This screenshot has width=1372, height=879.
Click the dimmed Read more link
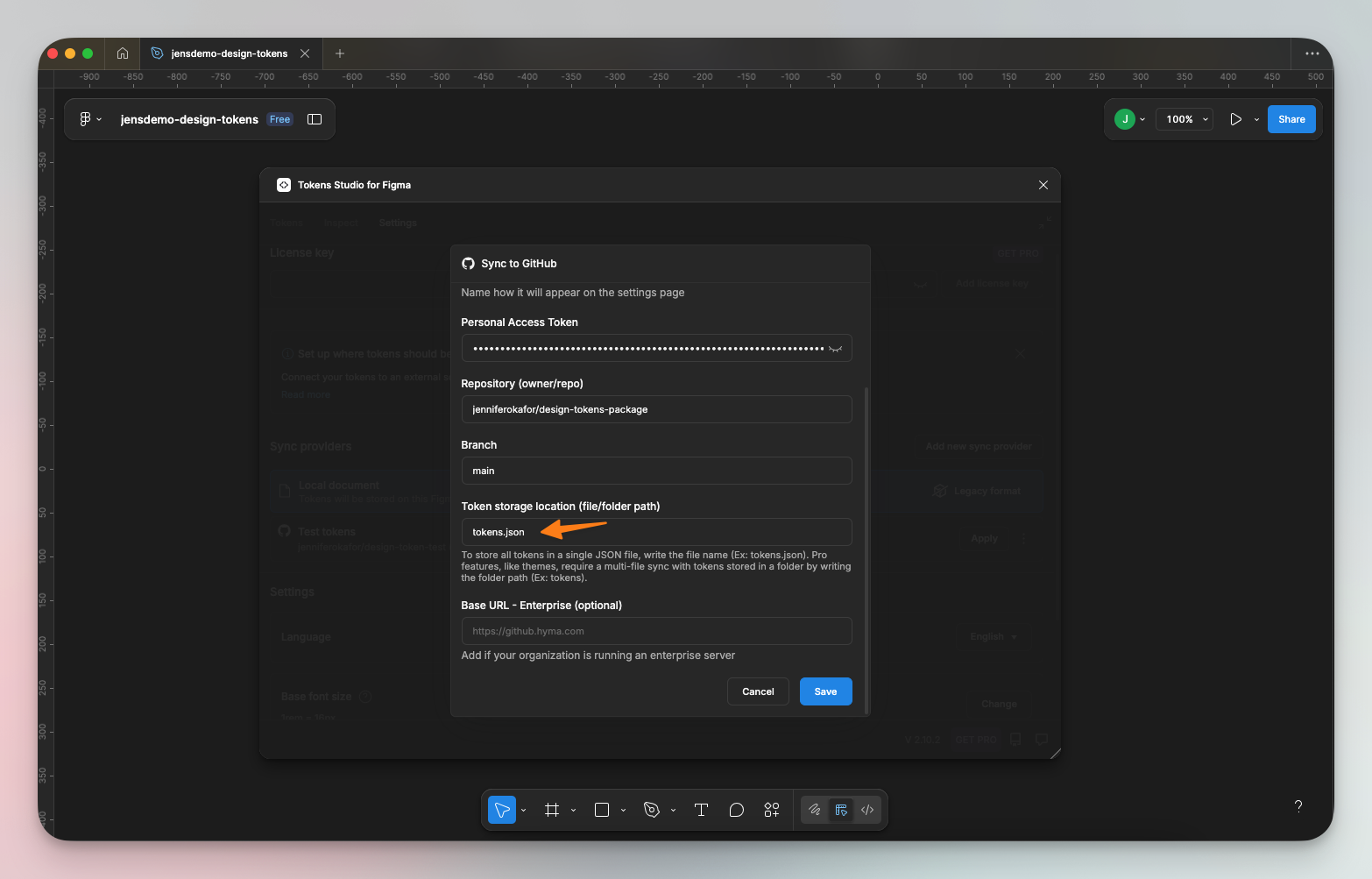(x=306, y=394)
